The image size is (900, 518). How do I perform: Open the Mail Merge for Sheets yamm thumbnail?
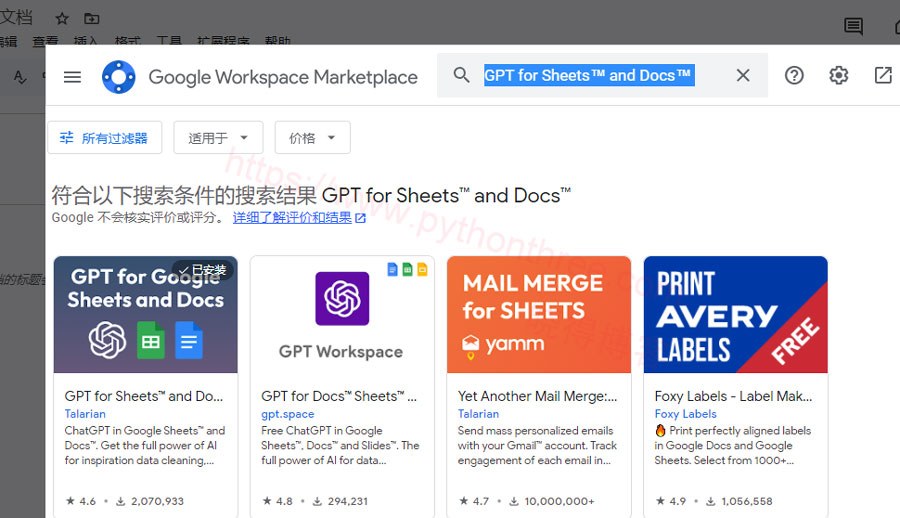539,315
